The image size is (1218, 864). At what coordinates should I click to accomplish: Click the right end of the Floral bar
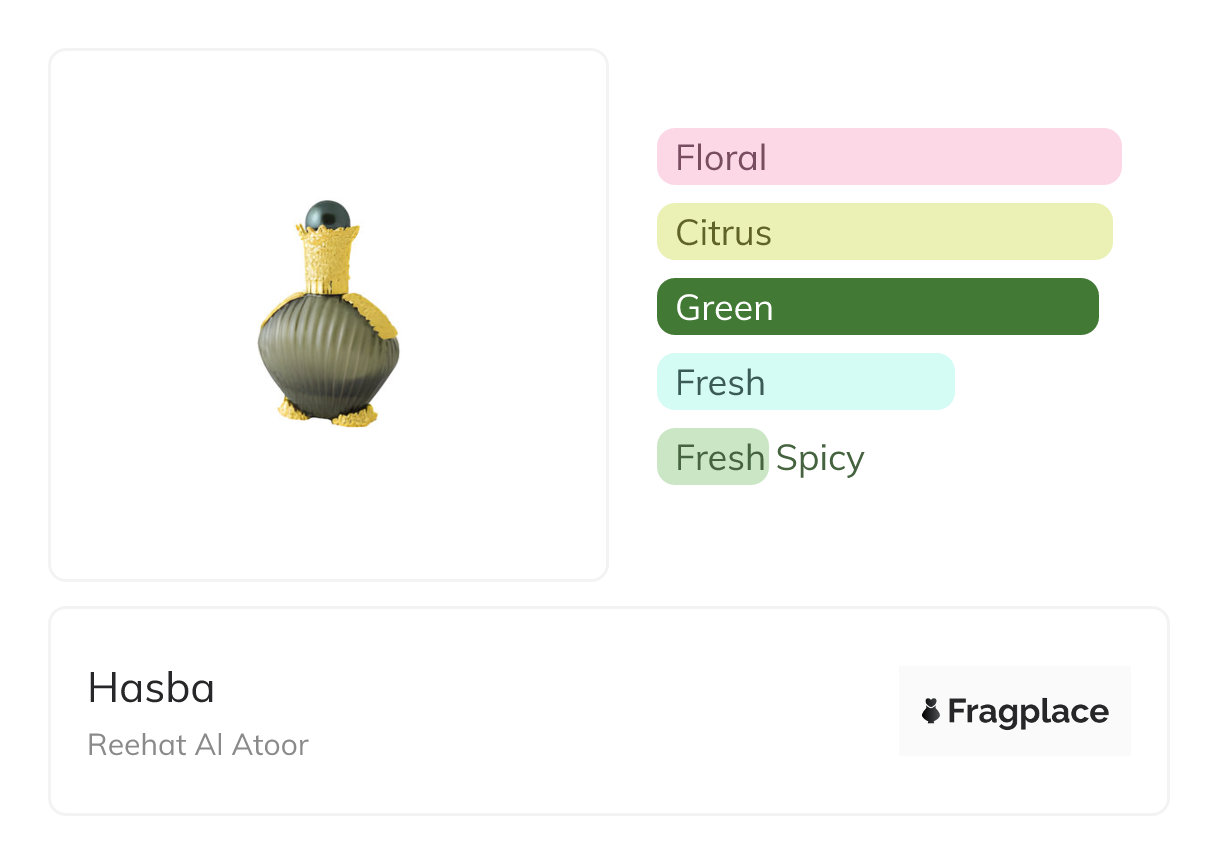pos(1108,157)
